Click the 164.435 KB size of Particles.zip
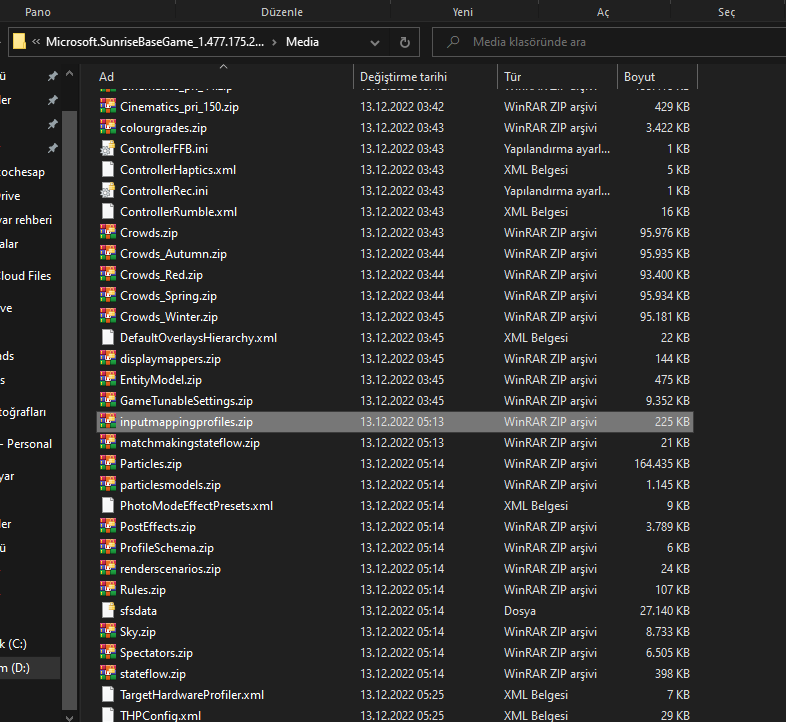The image size is (786, 722). pos(662,464)
